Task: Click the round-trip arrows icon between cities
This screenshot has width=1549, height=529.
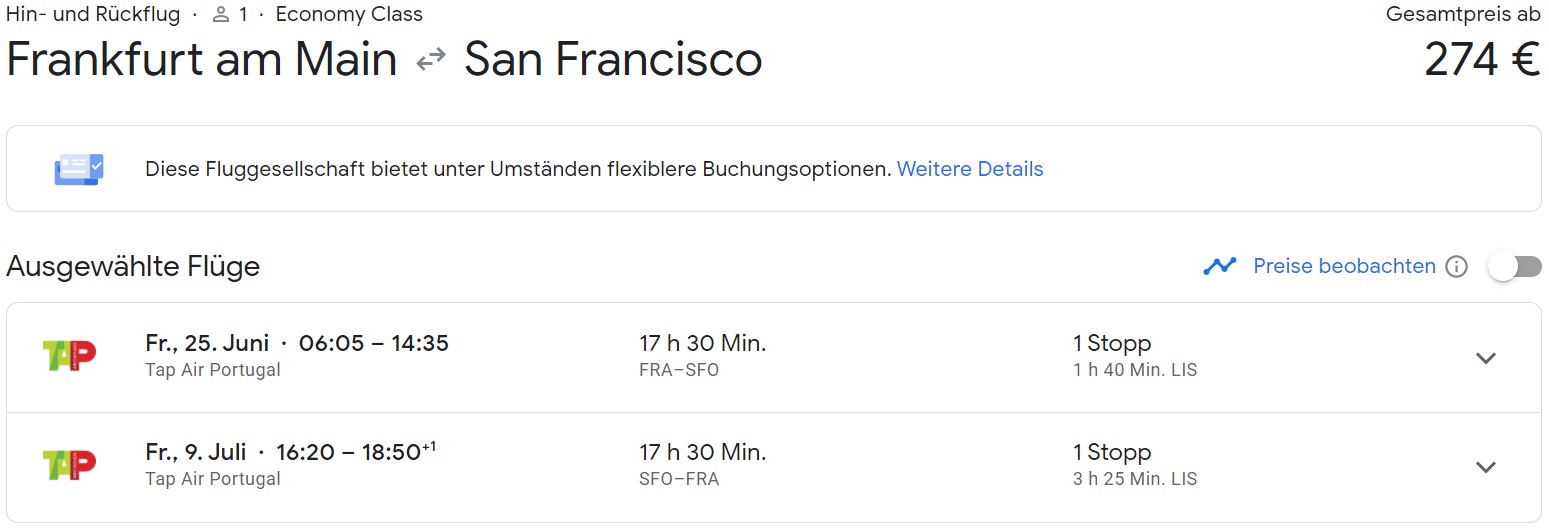Action: [431, 60]
